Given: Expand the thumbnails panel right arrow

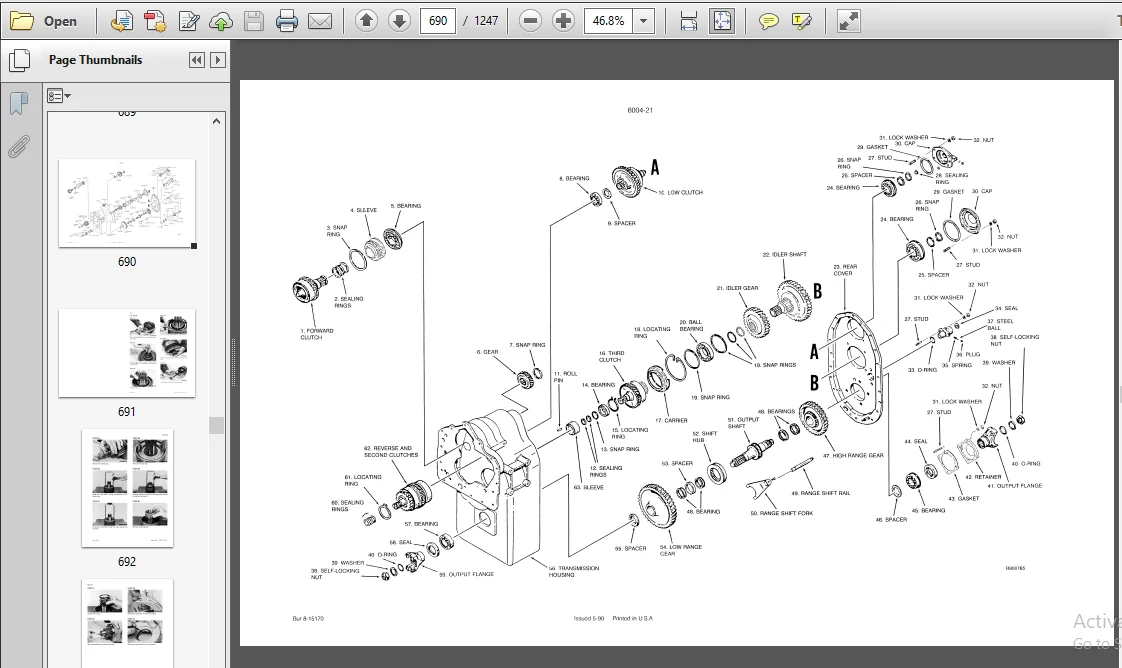Looking at the screenshot, I should pos(218,60).
